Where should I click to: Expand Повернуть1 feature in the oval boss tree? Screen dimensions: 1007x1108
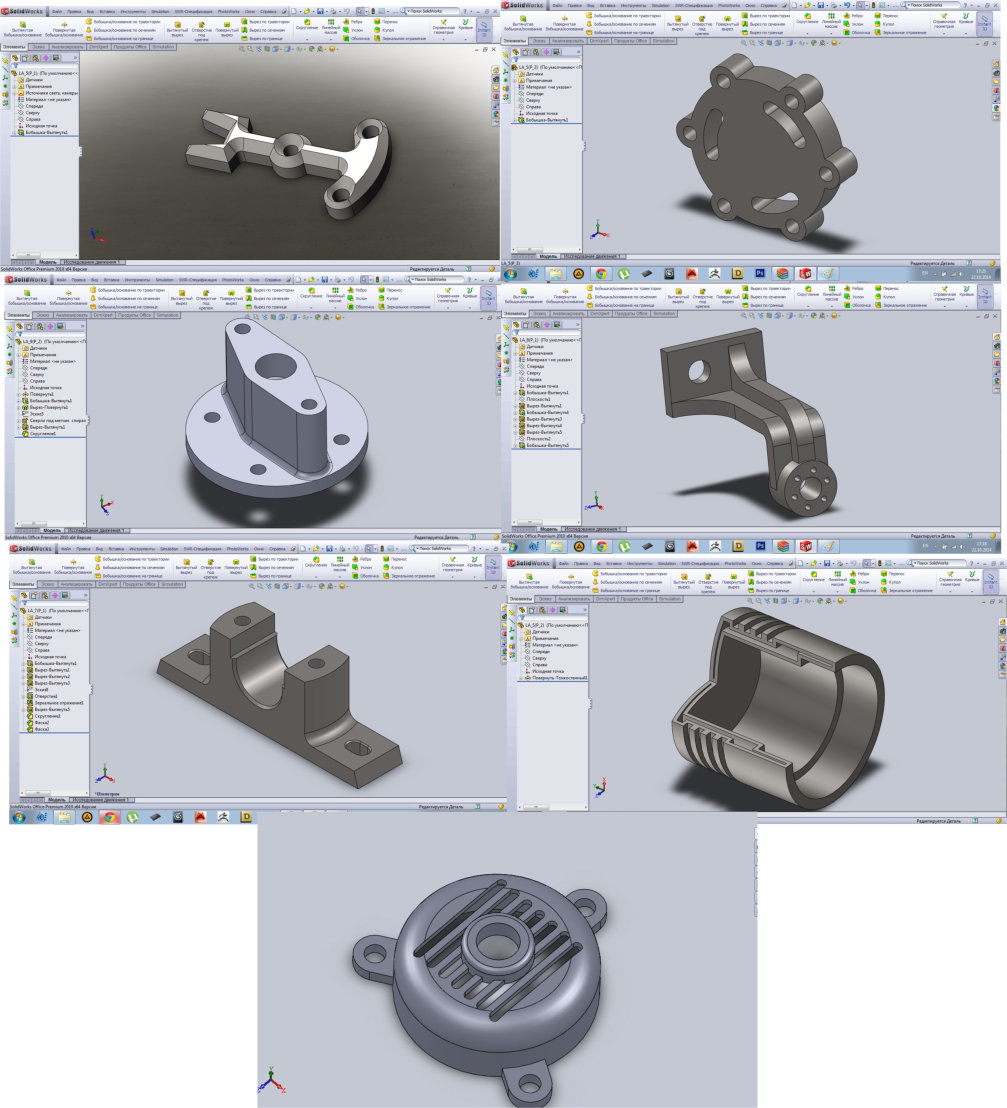tap(19, 394)
